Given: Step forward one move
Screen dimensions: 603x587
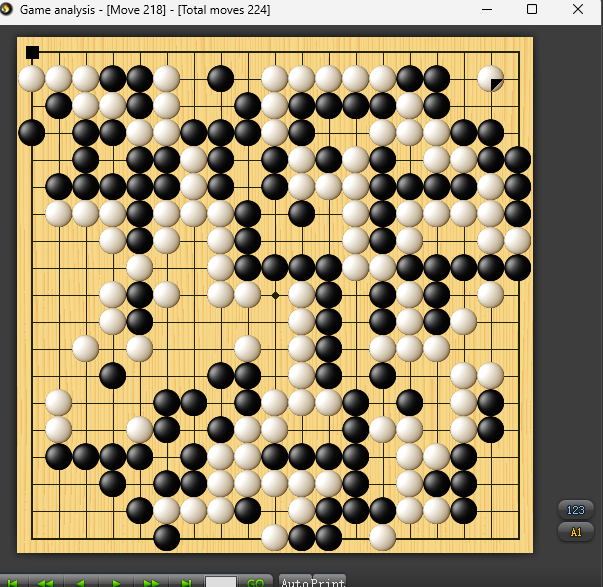Looking at the screenshot, I should [x=116, y=581].
